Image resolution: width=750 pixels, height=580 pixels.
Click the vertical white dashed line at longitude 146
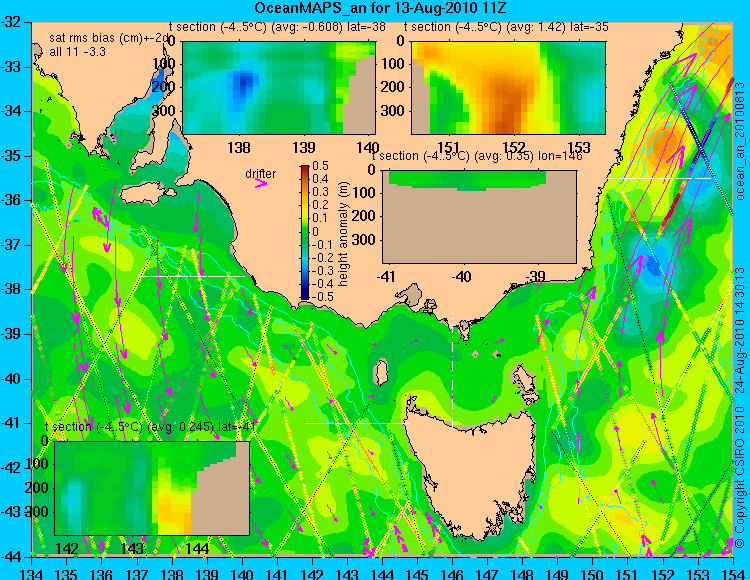[x=452, y=369]
